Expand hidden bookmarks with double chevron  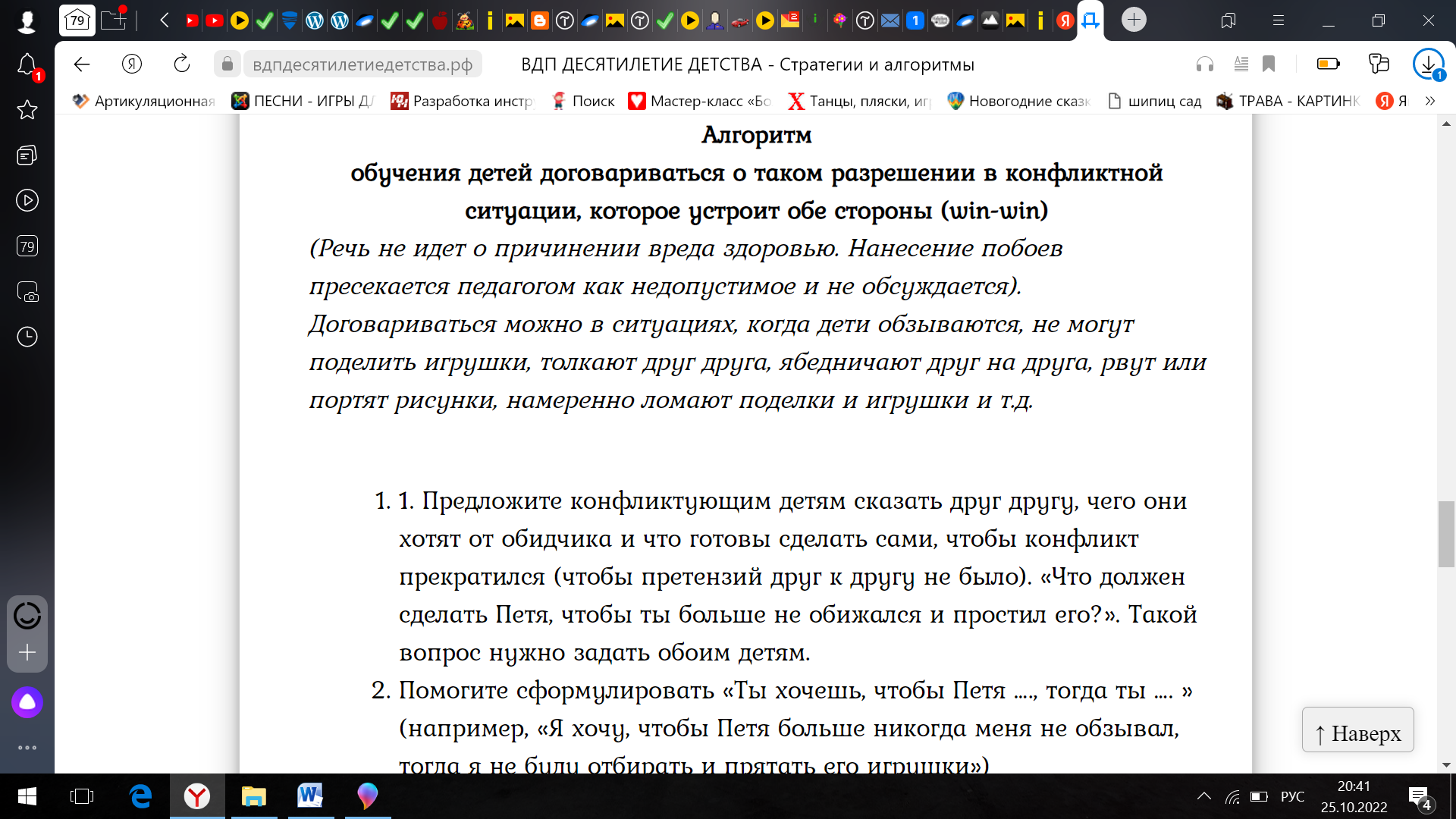[x=1430, y=101]
